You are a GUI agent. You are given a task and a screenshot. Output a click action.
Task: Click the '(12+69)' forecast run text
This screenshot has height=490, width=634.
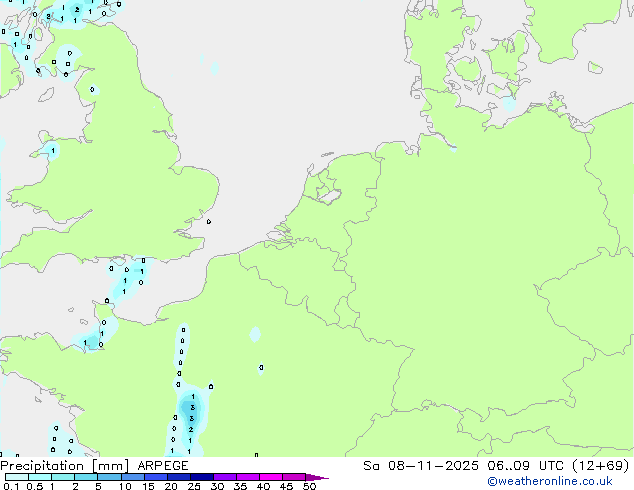601,466
